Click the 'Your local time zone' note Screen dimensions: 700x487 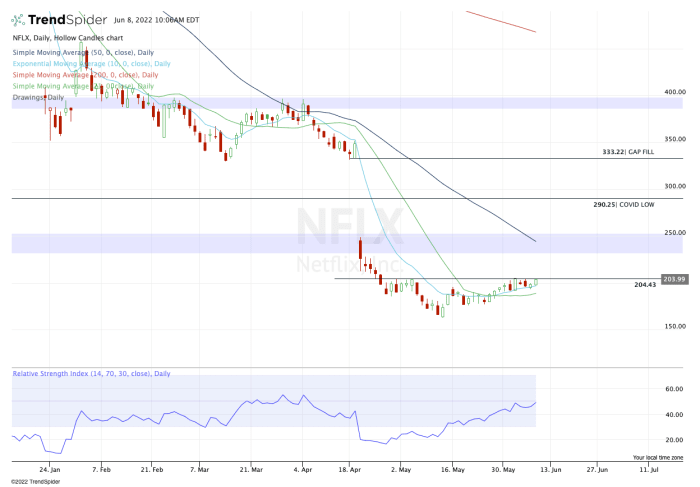point(658,457)
